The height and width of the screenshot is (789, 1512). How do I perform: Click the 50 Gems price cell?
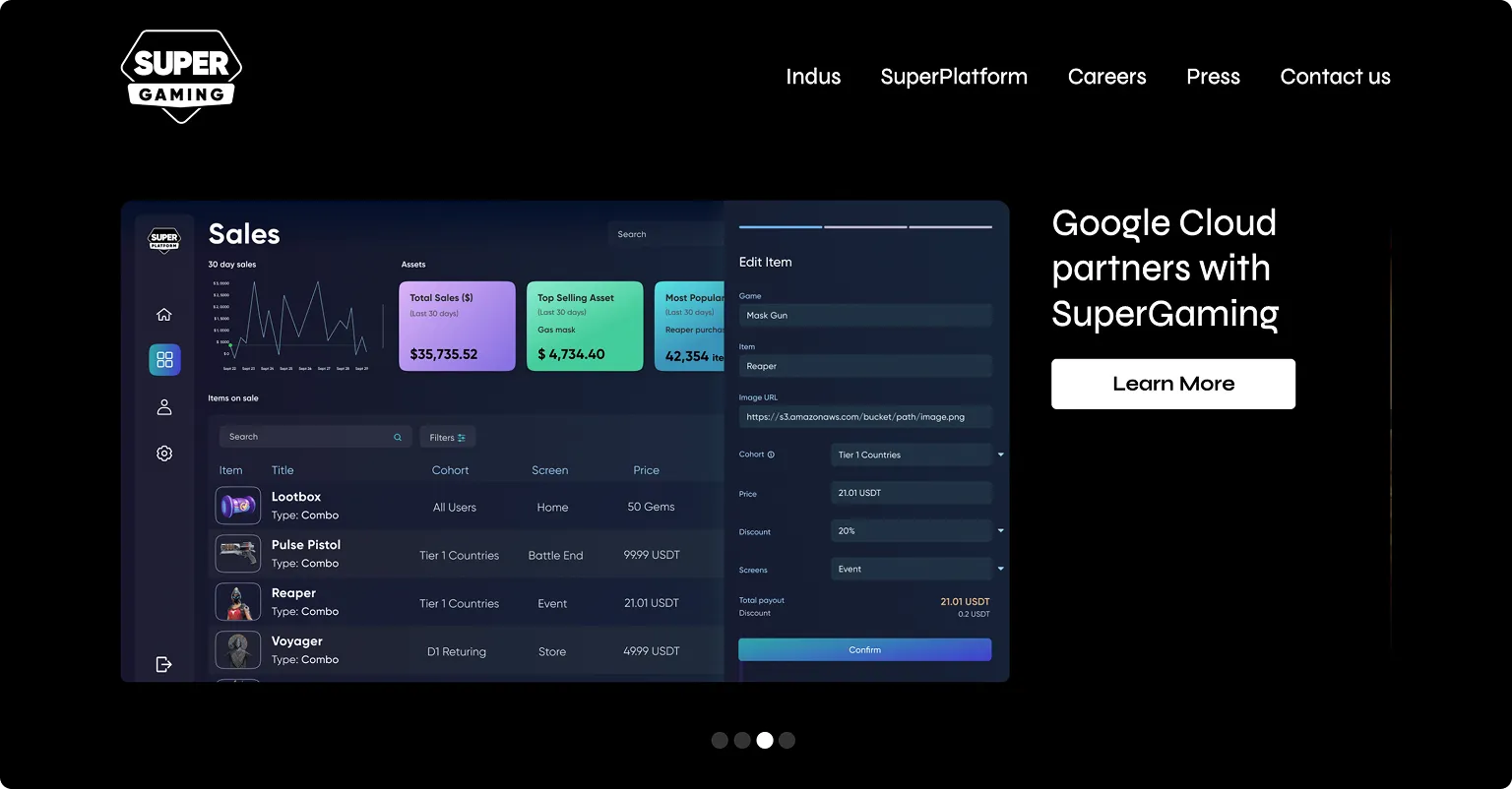click(652, 507)
